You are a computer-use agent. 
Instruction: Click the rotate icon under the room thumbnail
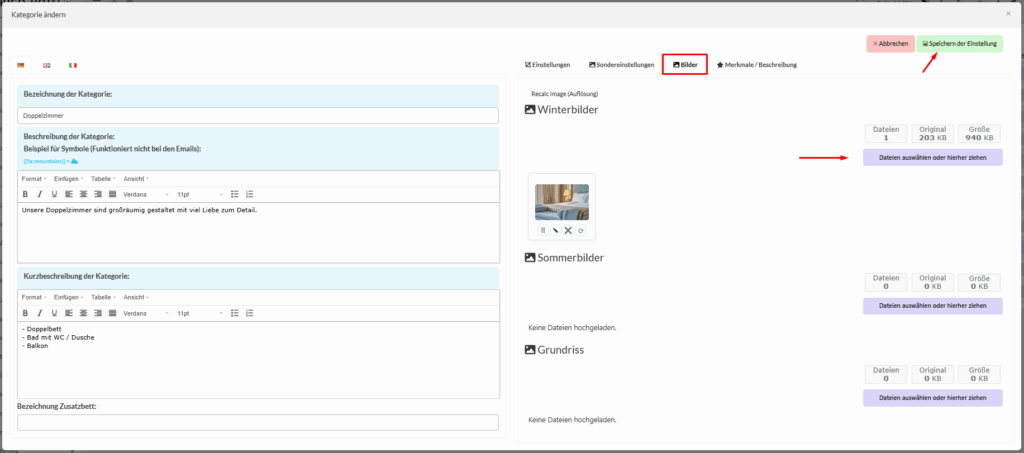click(x=581, y=231)
